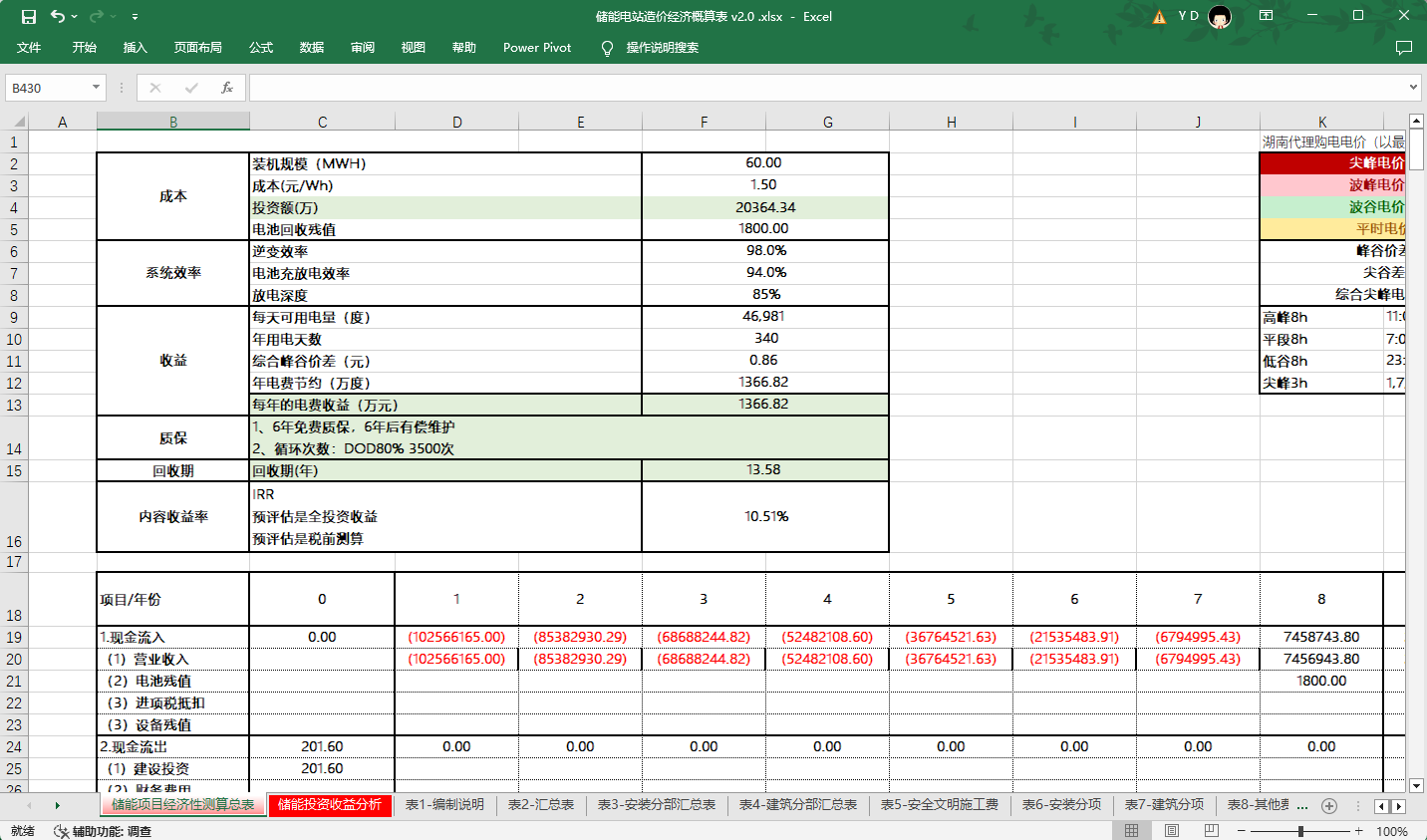Select column B header
The image size is (1427, 840).
tap(173, 122)
